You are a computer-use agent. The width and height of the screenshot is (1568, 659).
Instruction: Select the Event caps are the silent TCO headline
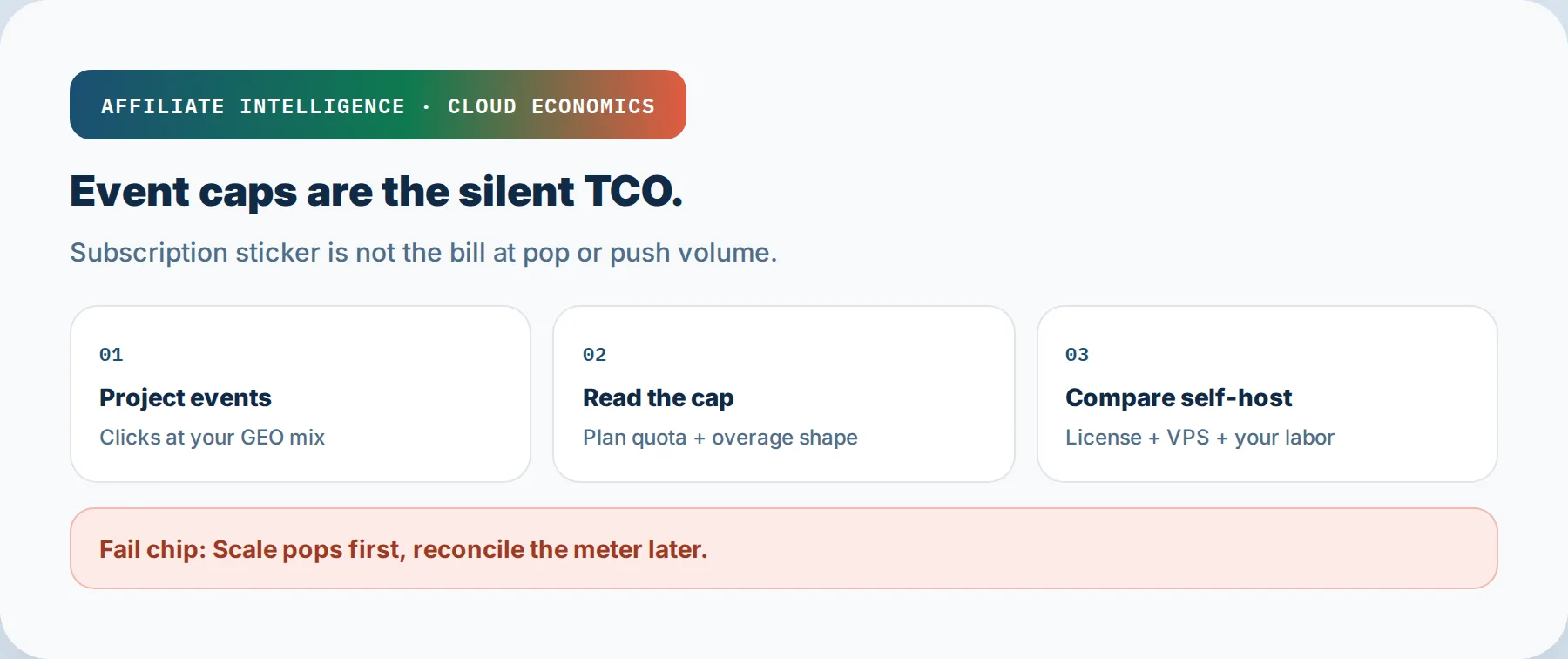point(376,192)
